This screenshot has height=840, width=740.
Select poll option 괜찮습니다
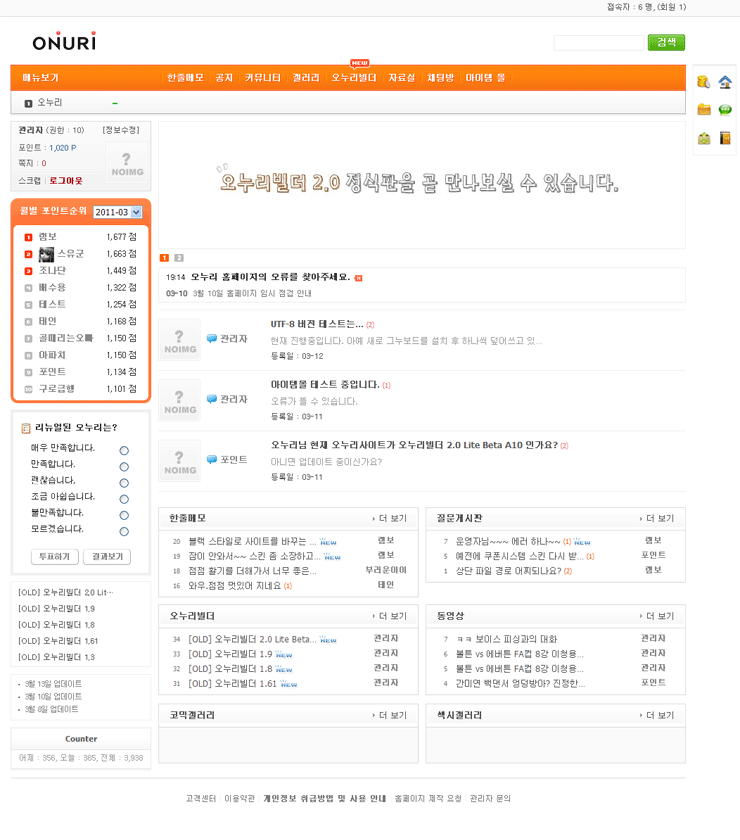pyautogui.click(x=124, y=483)
